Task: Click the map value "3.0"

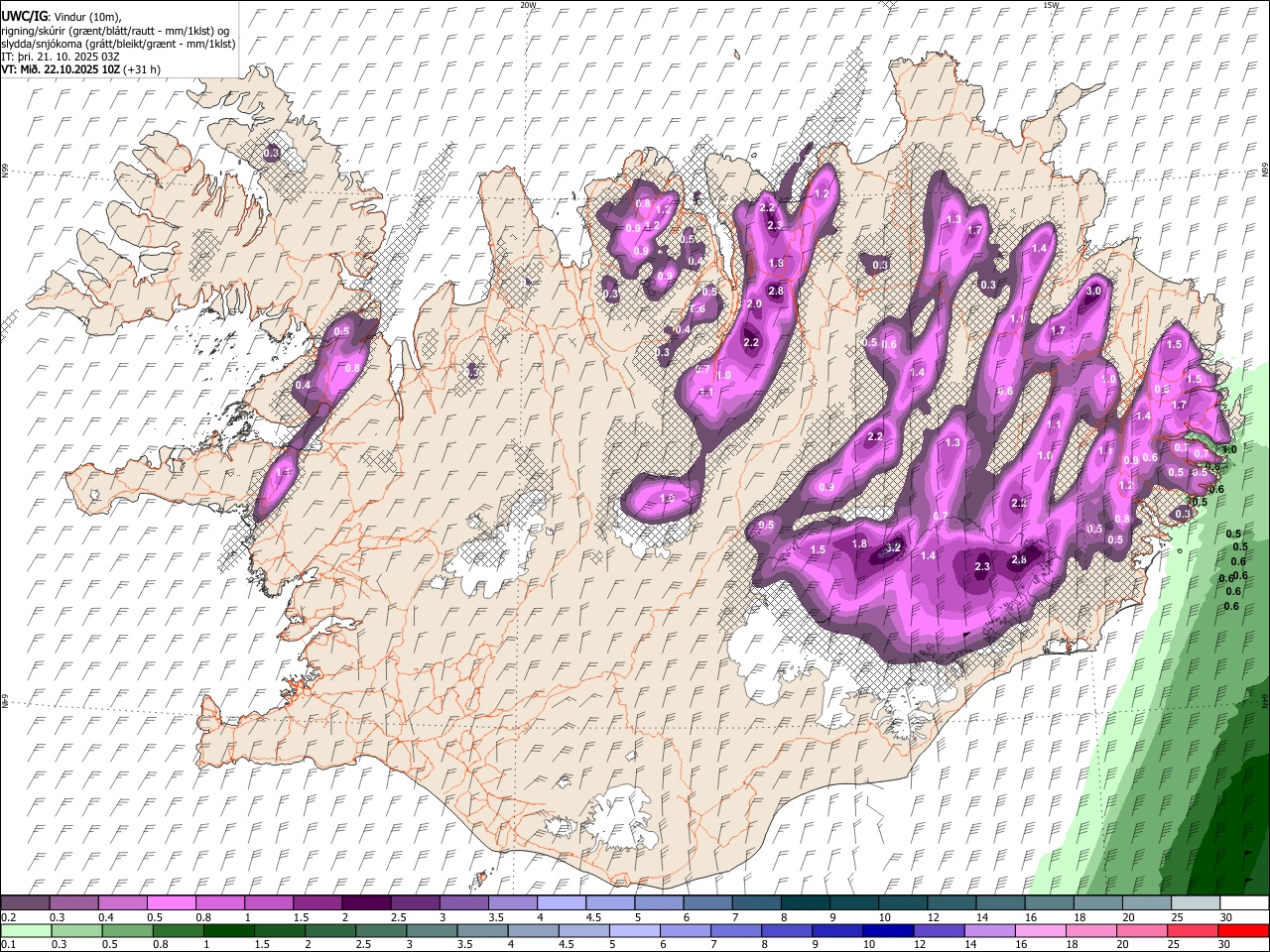Action: coord(1094,291)
